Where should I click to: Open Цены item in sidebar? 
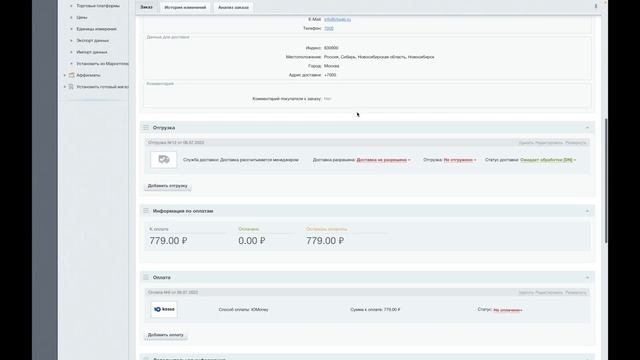click(82, 18)
